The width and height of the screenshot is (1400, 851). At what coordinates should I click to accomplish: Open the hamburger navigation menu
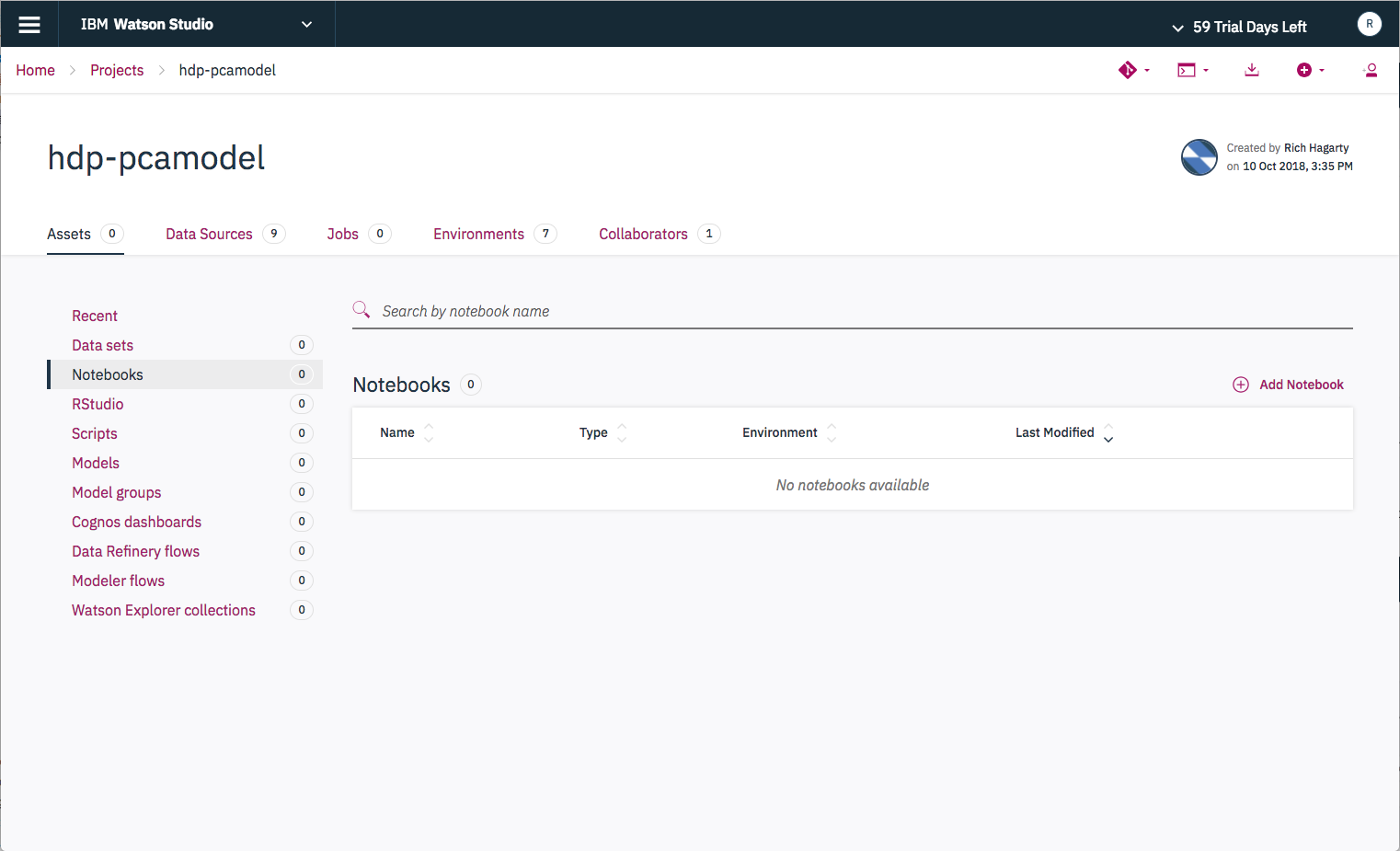(29, 25)
